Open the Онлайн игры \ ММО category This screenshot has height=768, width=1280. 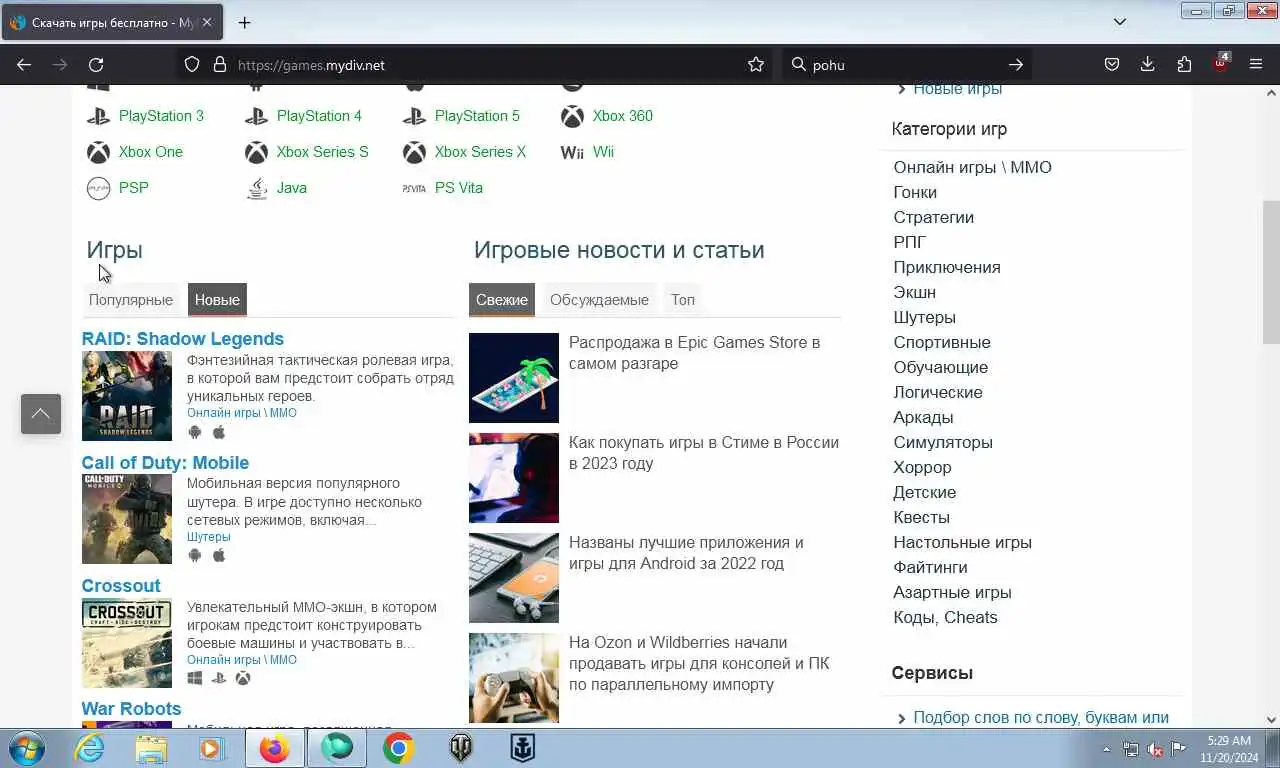pos(972,167)
